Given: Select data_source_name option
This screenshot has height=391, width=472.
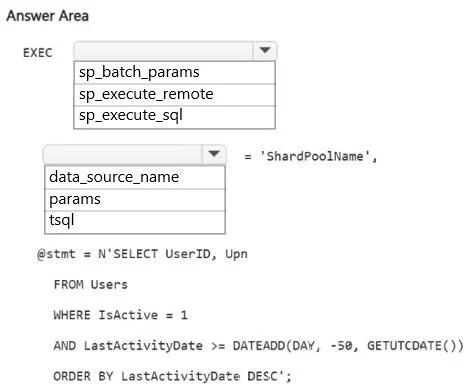Looking at the screenshot, I should click(135, 177).
